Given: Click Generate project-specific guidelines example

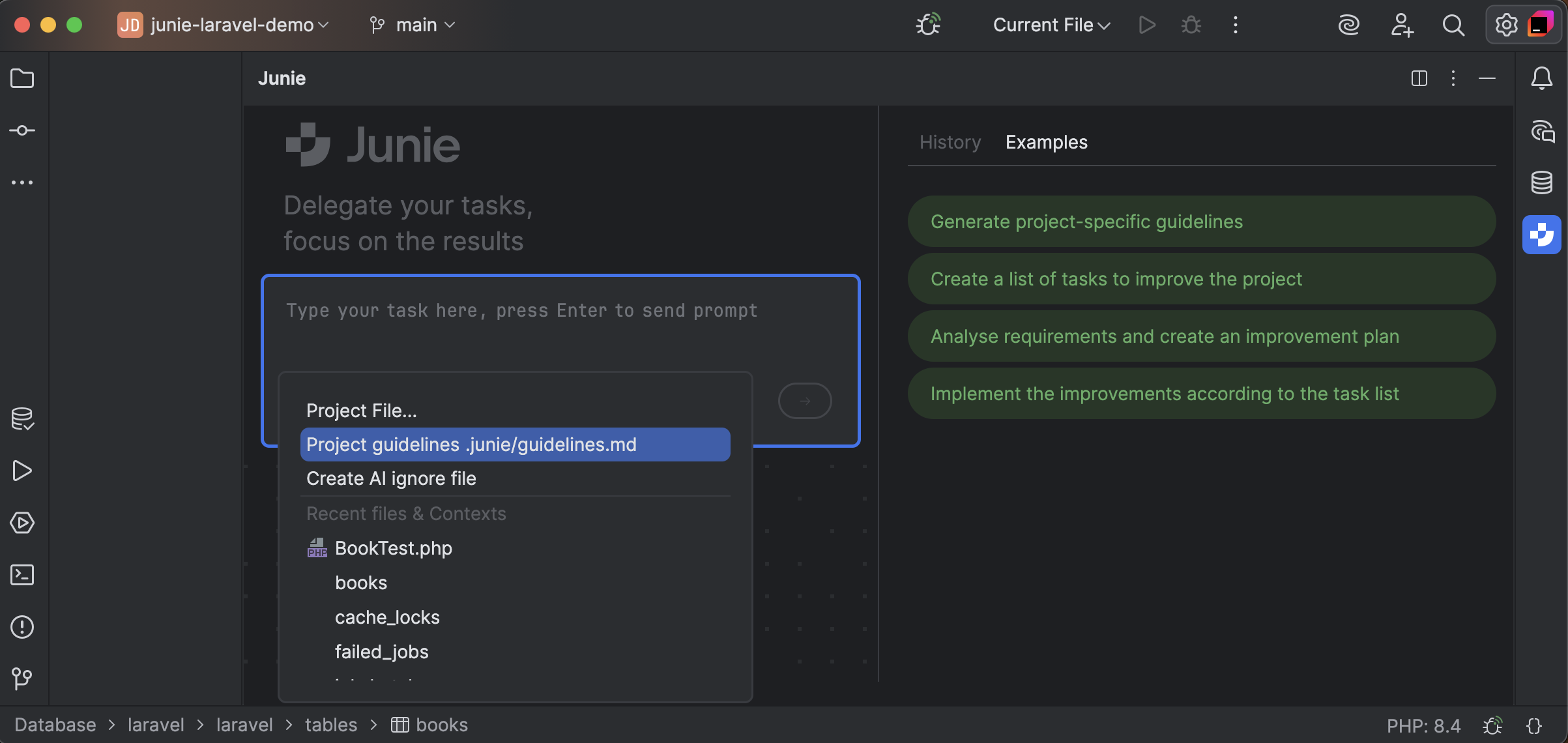Looking at the screenshot, I should point(1201,222).
